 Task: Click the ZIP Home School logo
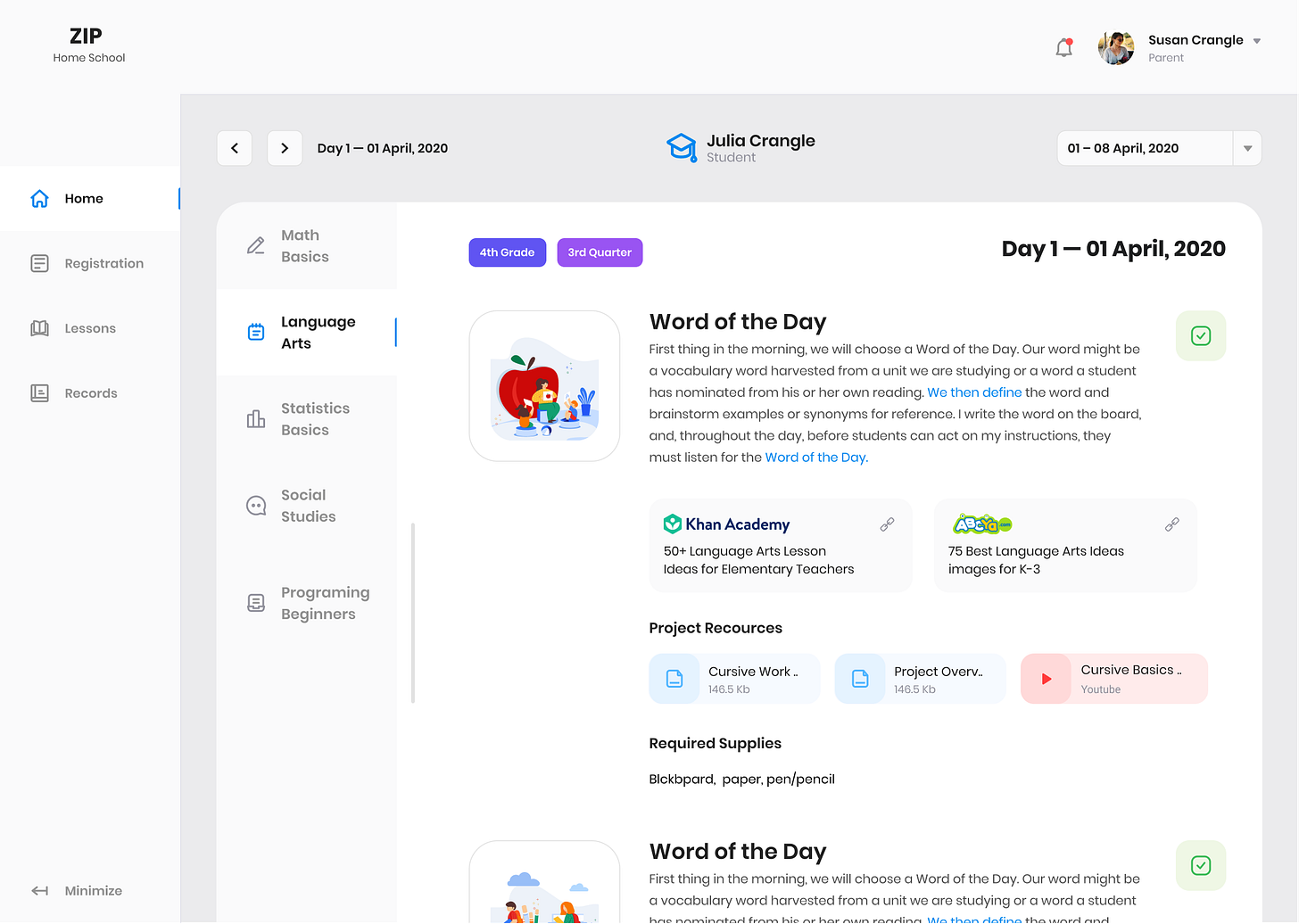88,45
